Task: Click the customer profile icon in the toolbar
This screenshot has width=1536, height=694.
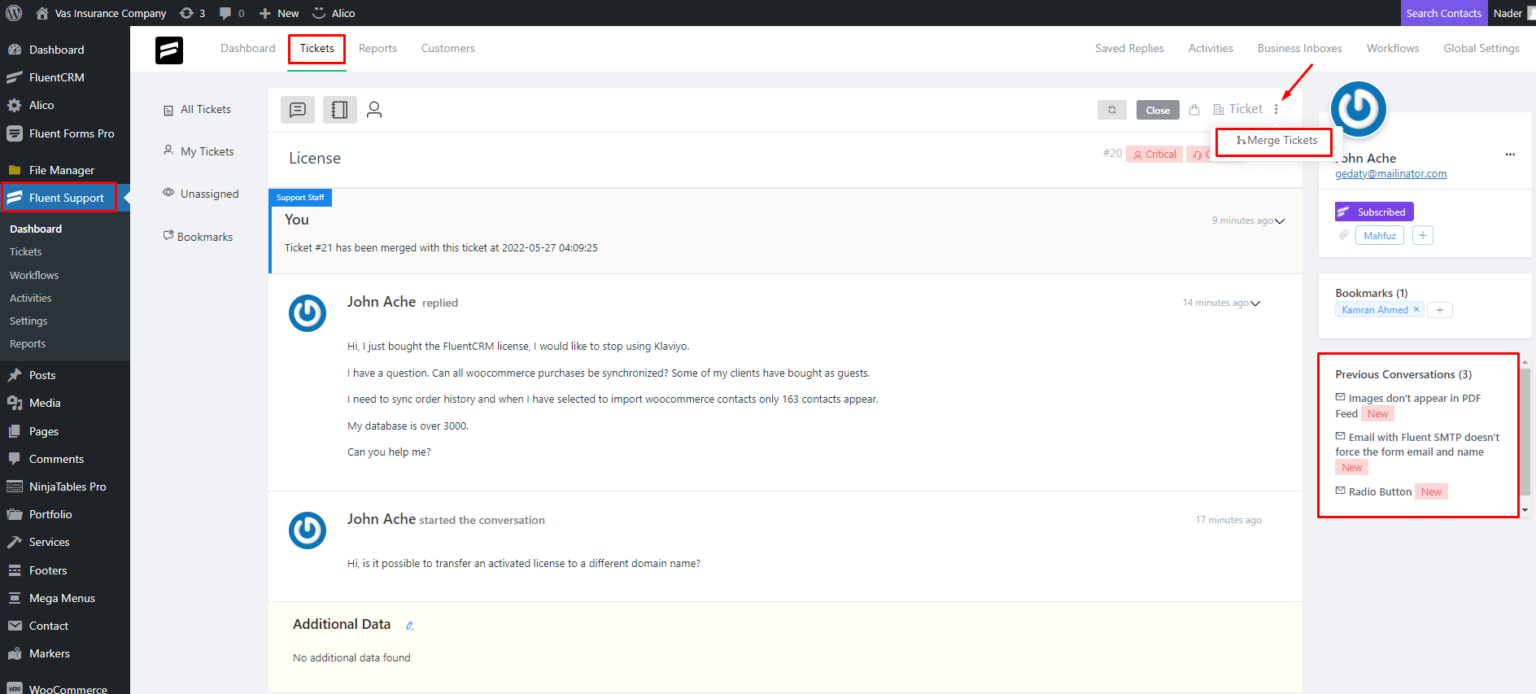Action: click(374, 110)
